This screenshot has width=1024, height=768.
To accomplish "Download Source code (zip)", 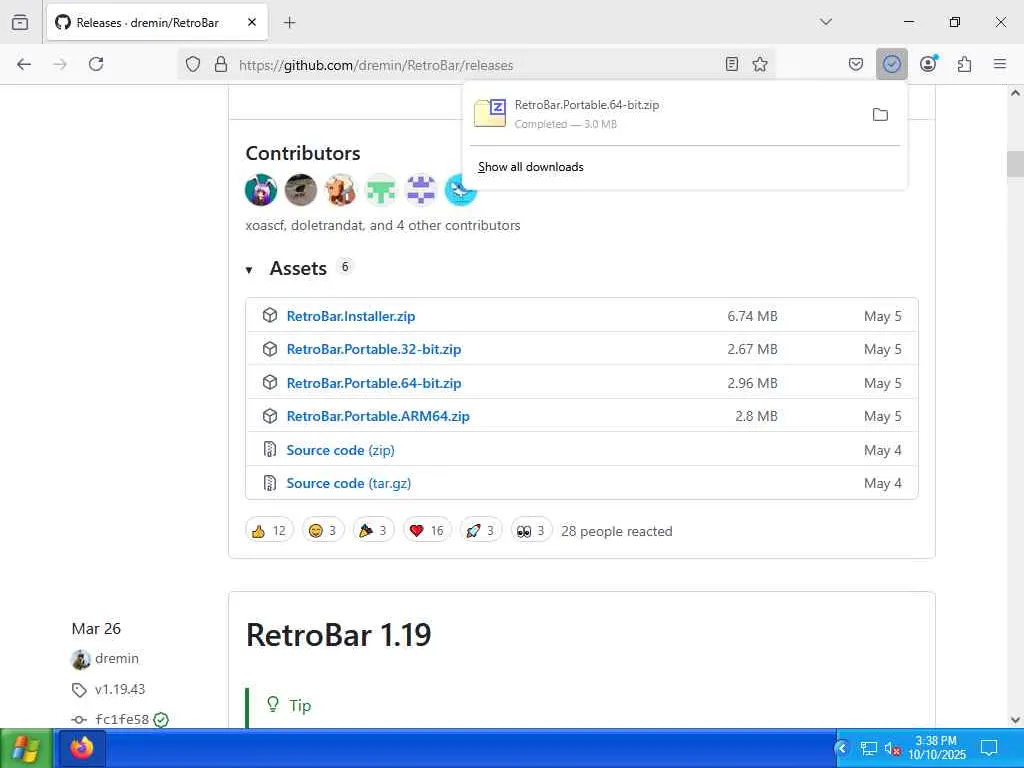I will coord(340,450).
